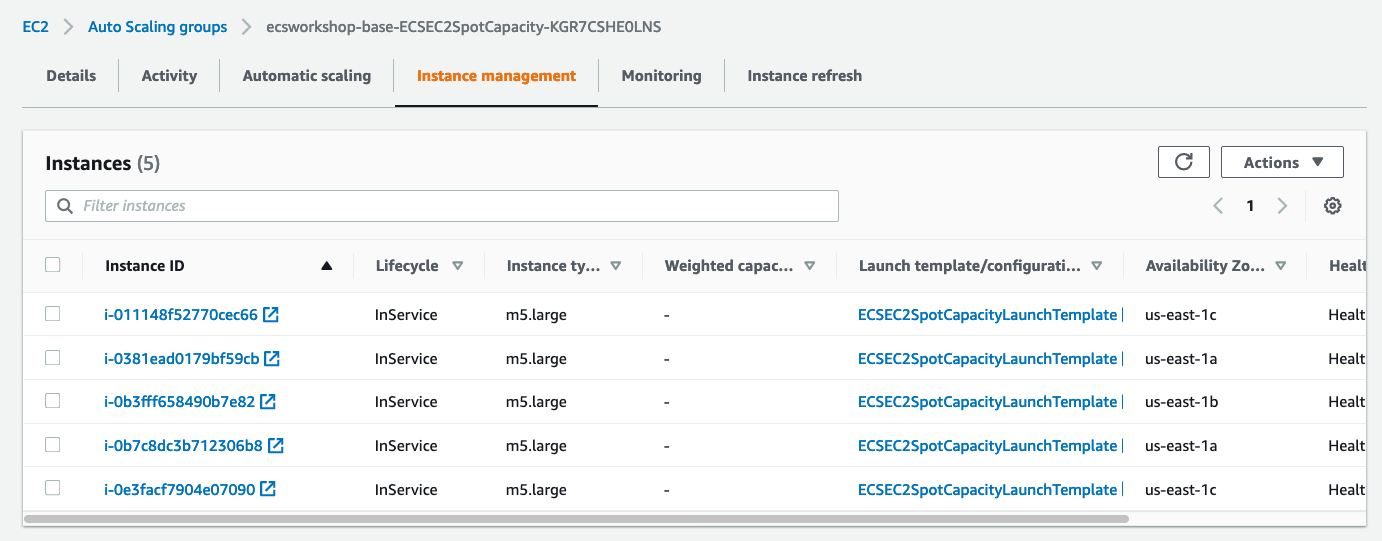Toggle the select-all instances checkbox
The width and height of the screenshot is (1382, 541).
(53, 265)
